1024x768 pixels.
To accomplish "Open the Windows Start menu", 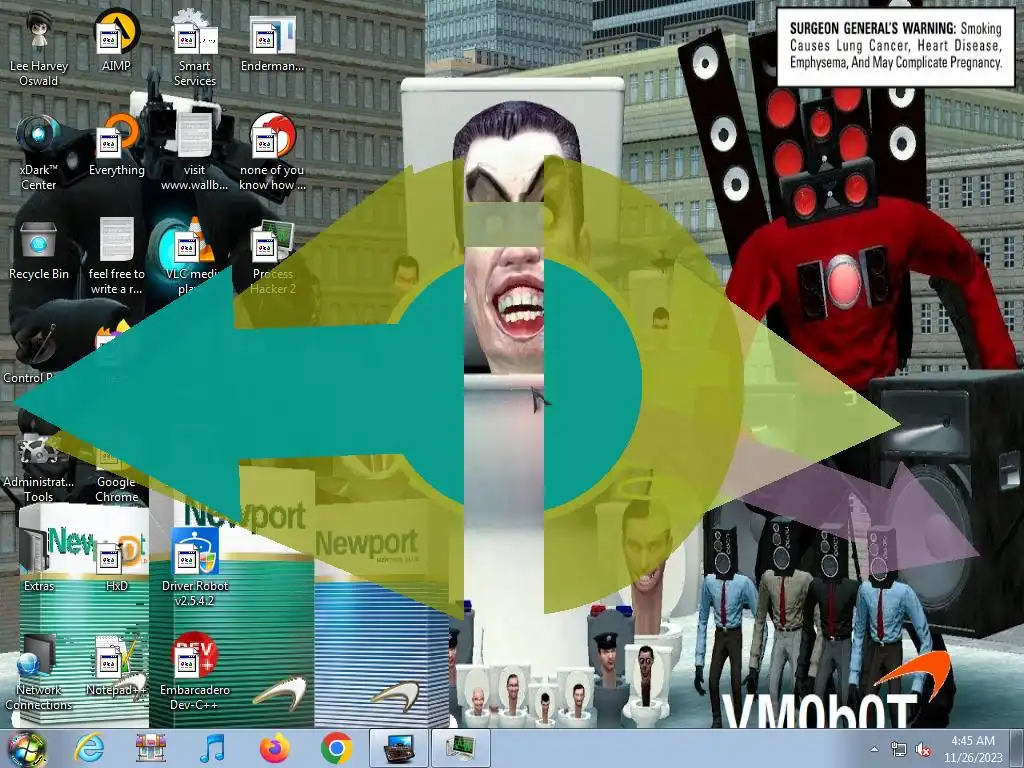I will click(x=27, y=748).
